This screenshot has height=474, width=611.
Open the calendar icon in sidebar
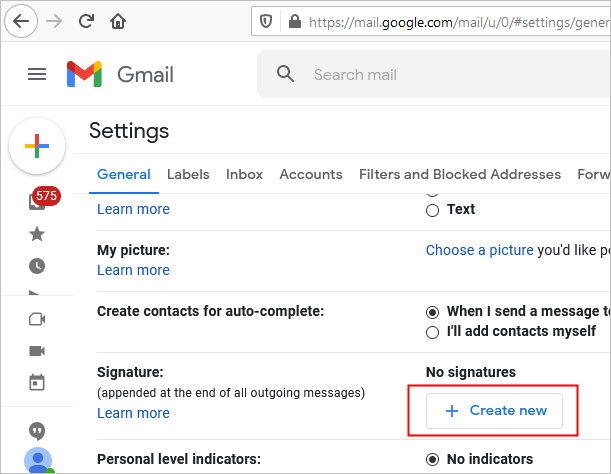tap(37, 383)
